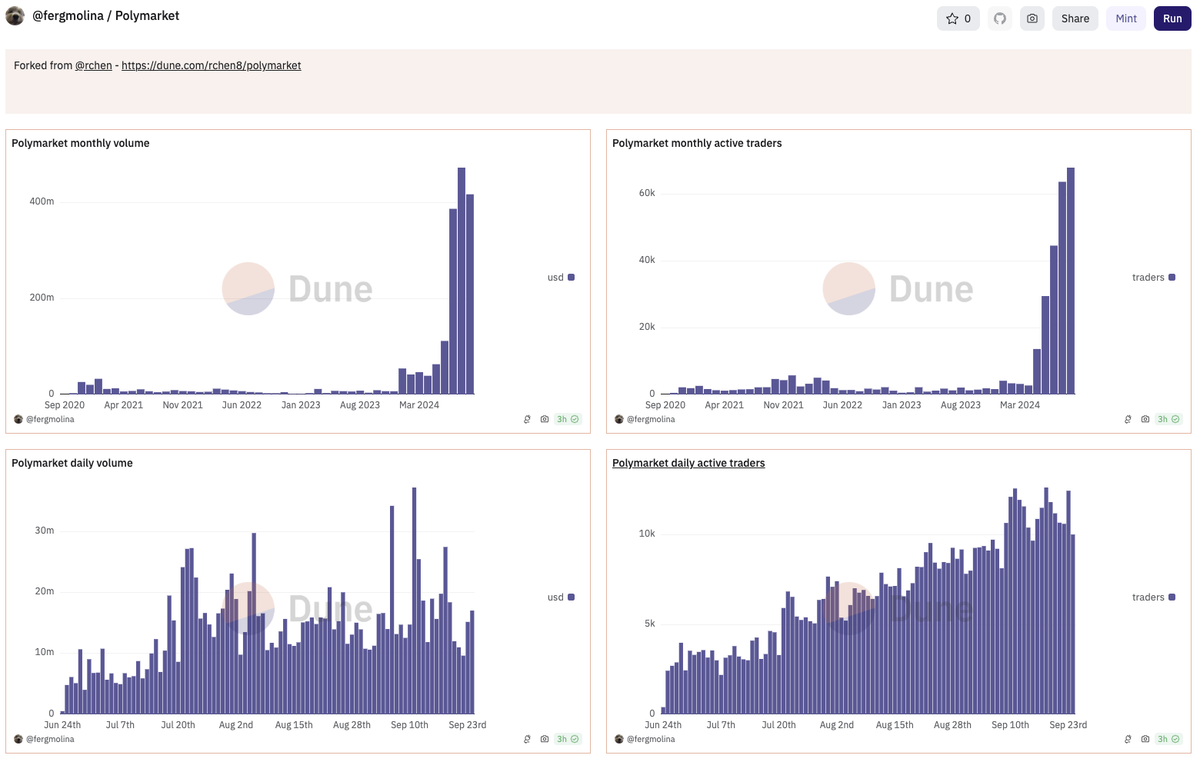
Task: Open the @rchen profile link
Action: (x=93, y=65)
